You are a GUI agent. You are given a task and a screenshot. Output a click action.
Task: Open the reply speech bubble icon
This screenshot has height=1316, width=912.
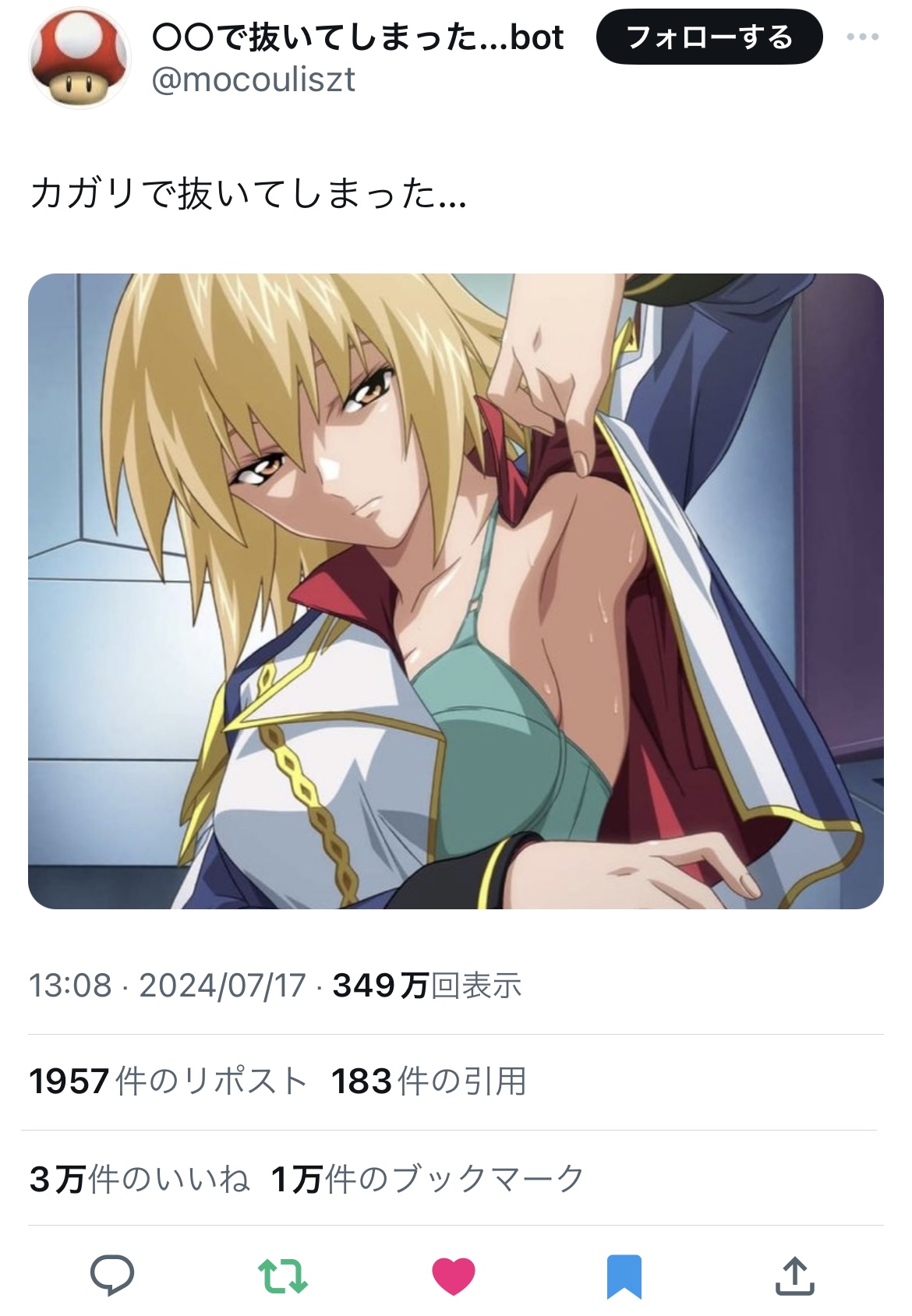click(x=112, y=1275)
